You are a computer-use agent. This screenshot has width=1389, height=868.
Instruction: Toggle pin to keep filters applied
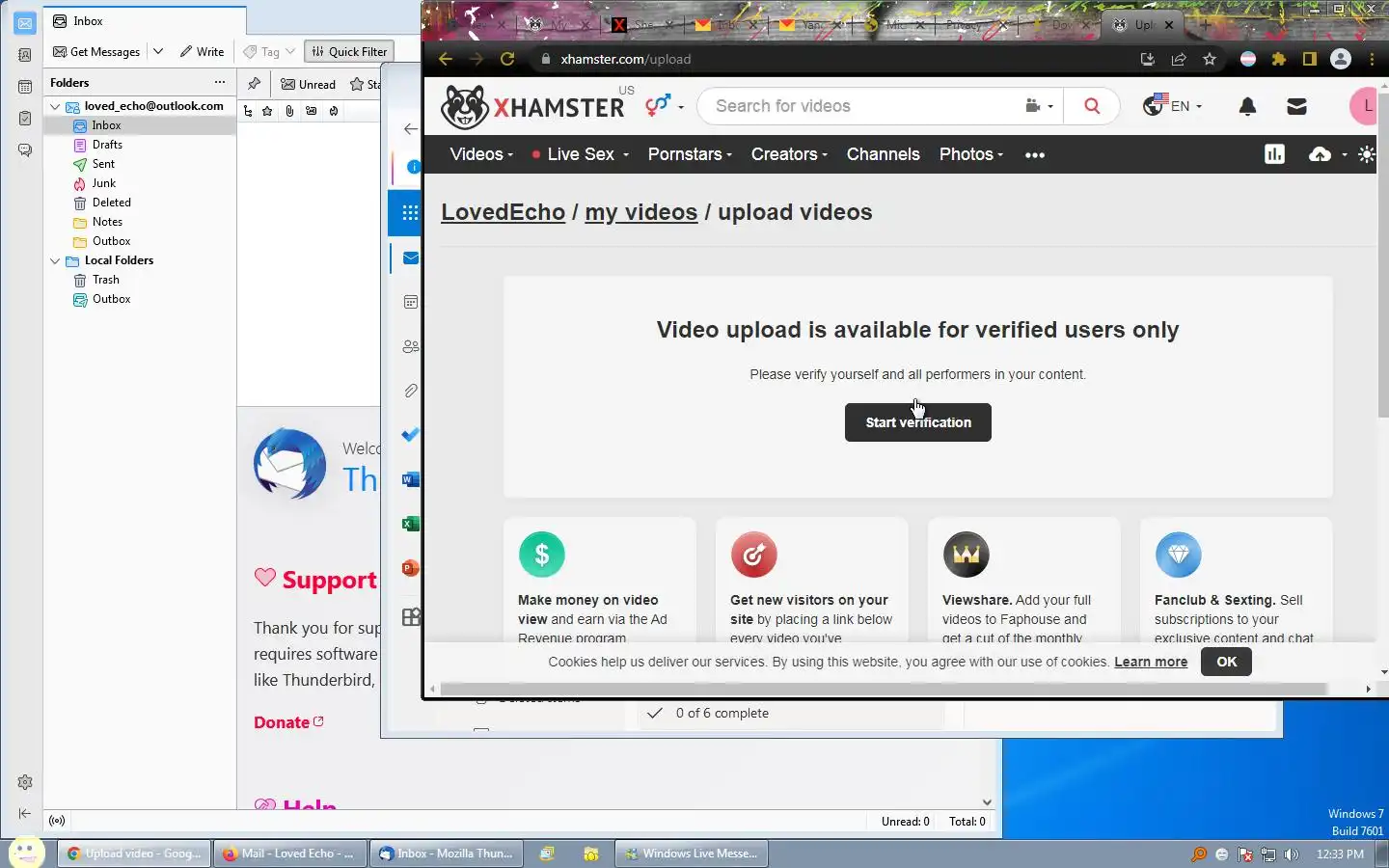[254, 84]
